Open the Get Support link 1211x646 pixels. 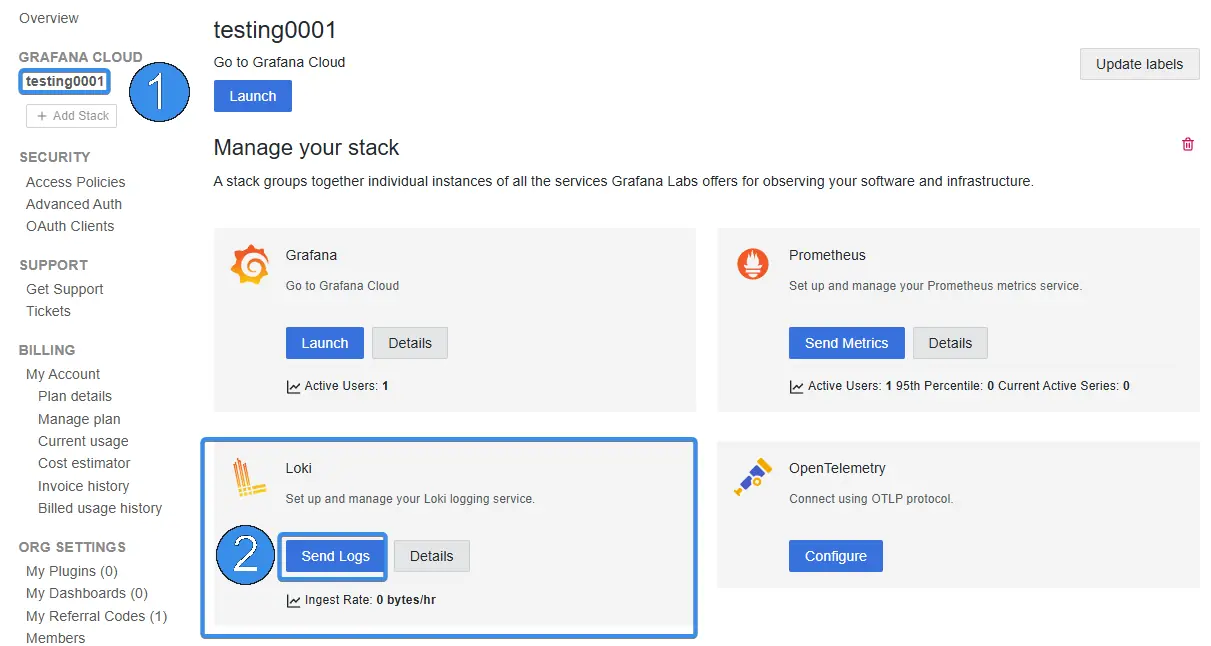pyautogui.click(x=65, y=289)
